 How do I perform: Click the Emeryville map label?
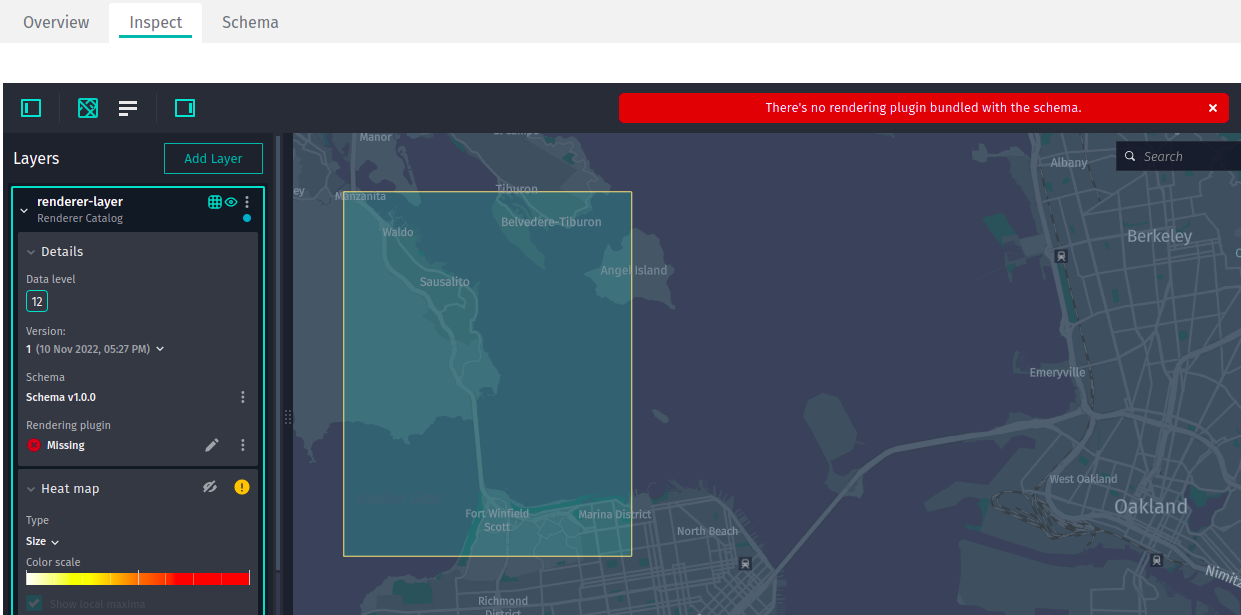(1057, 372)
